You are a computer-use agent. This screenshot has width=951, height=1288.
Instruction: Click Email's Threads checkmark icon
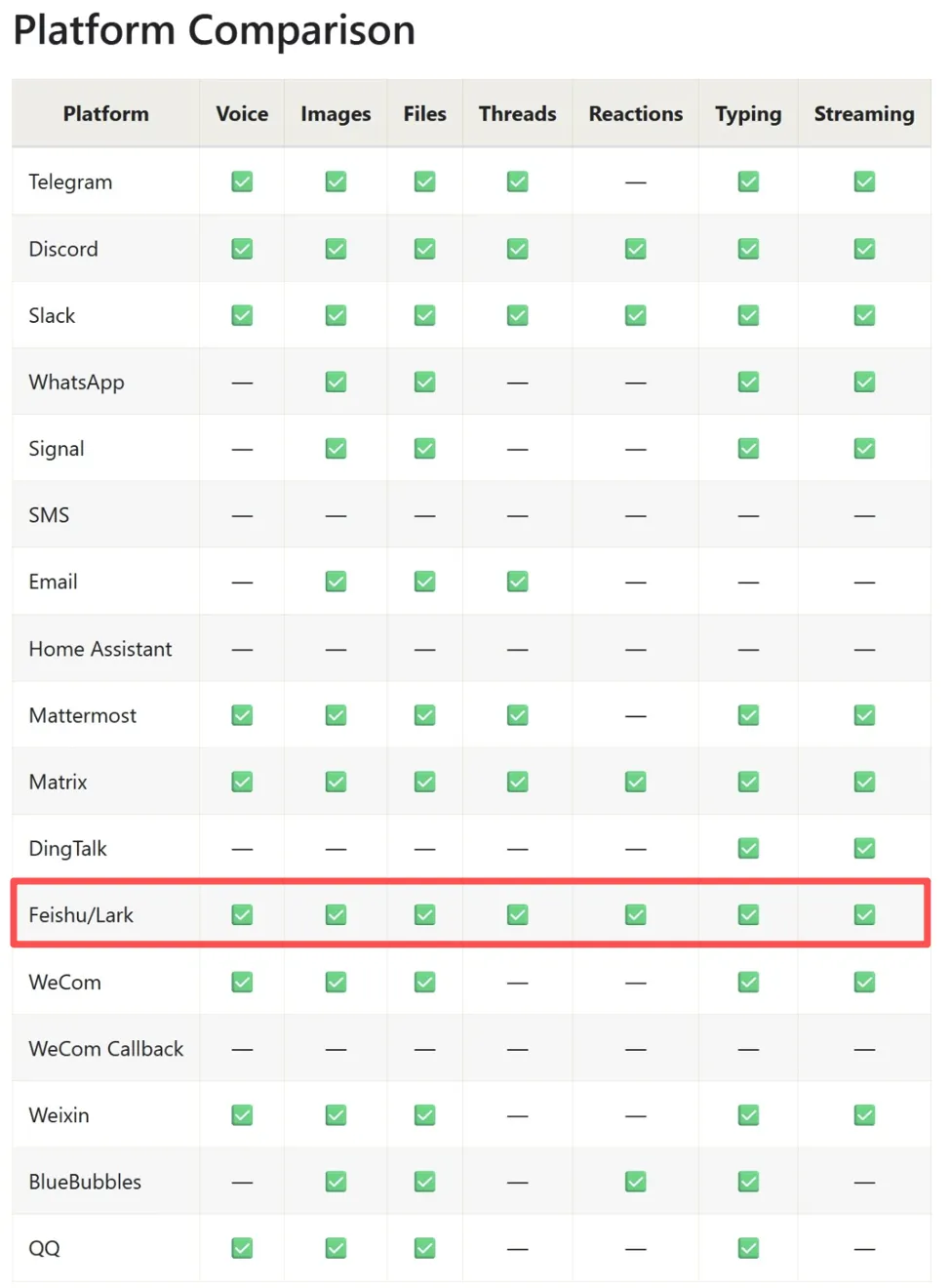517,582
